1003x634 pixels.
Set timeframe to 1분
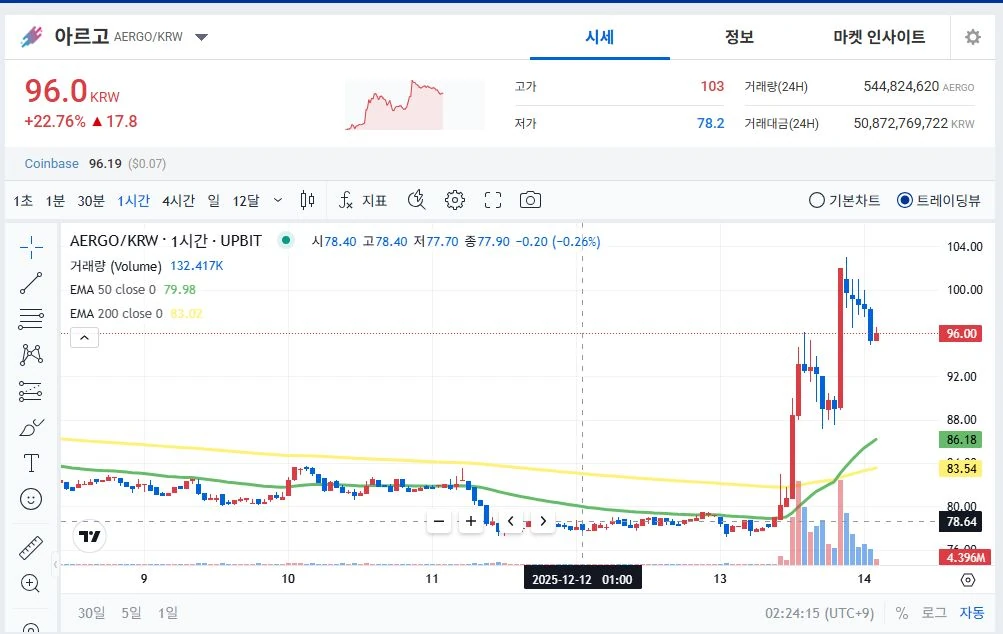point(55,200)
